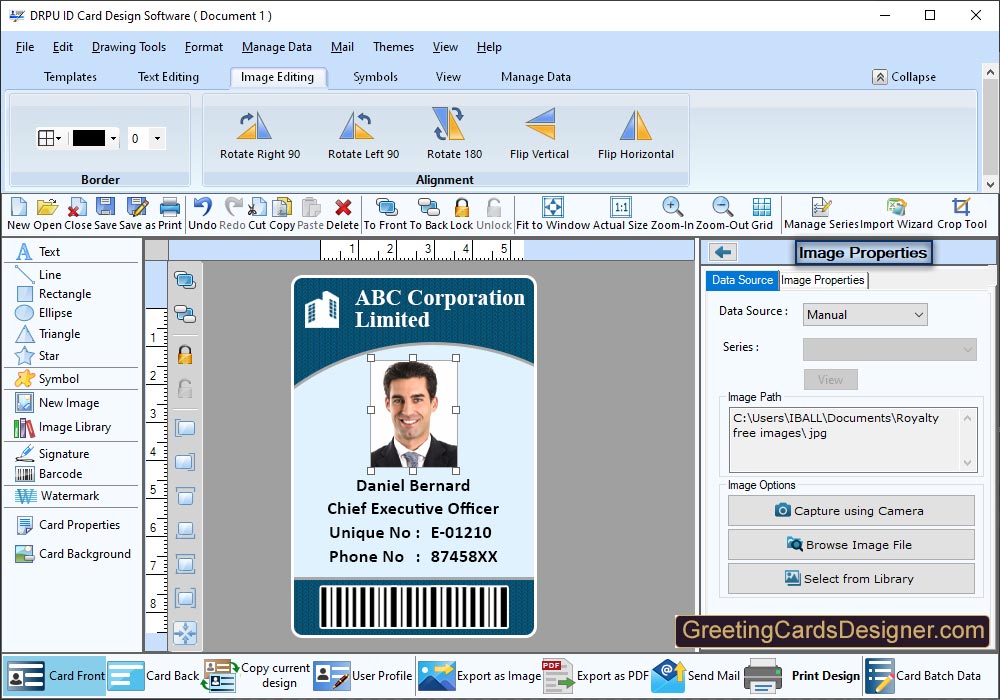Screen dimensions: 1000x700
Task: Switch to Card Back view
Action: click(x=154, y=676)
